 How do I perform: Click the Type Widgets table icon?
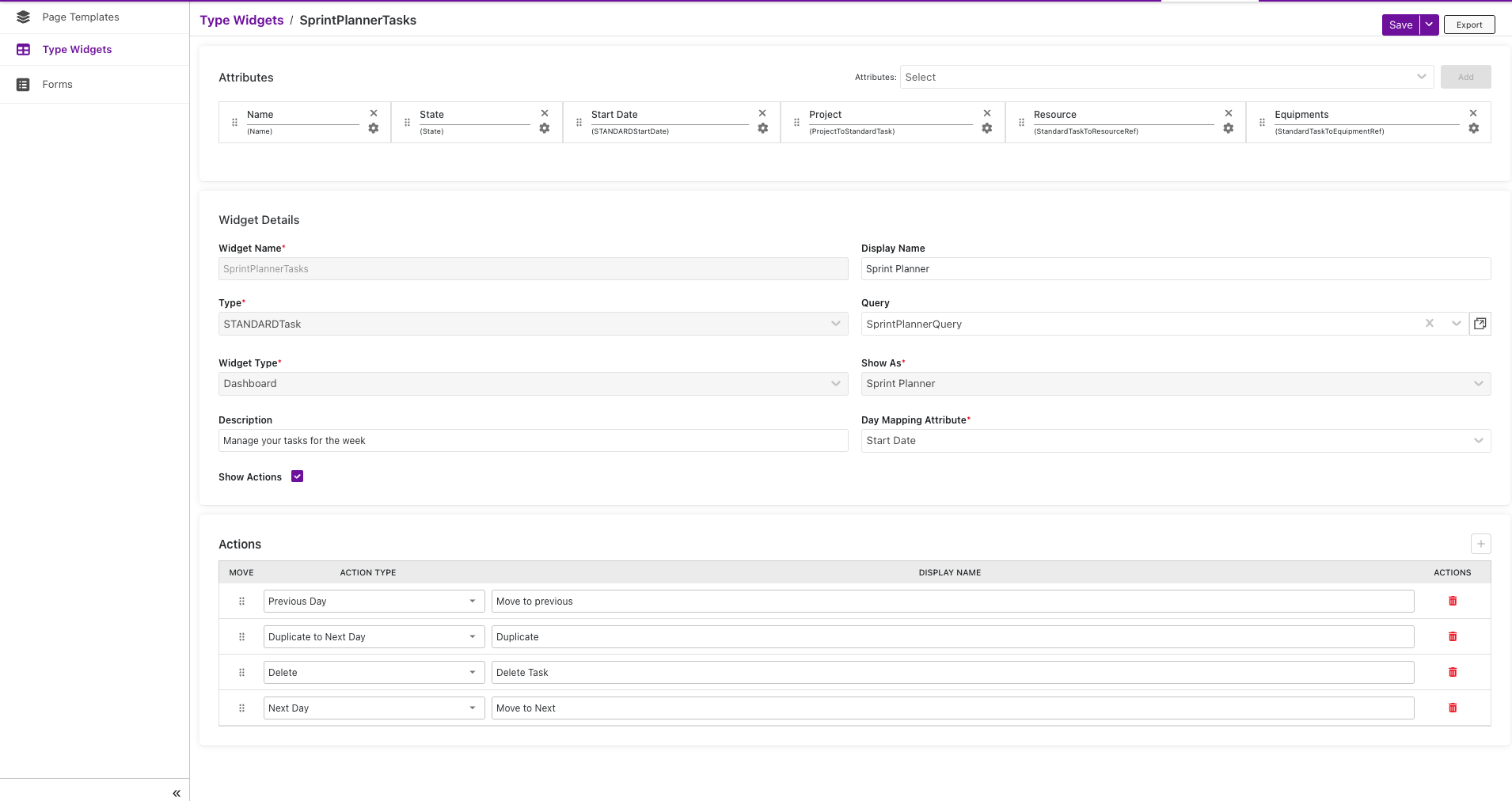23,49
